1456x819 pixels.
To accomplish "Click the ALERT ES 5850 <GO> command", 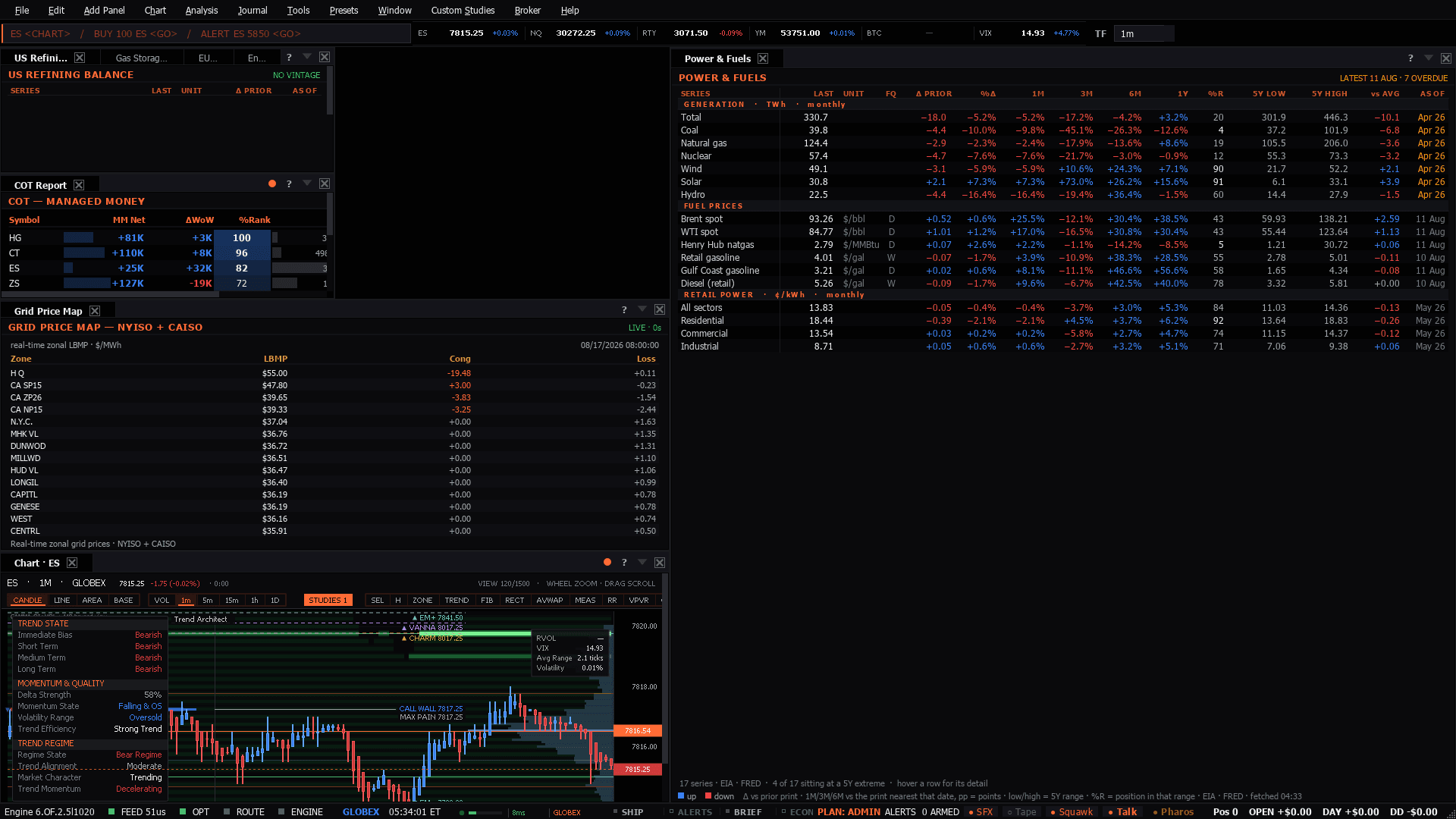I will [x=250, y=33].
